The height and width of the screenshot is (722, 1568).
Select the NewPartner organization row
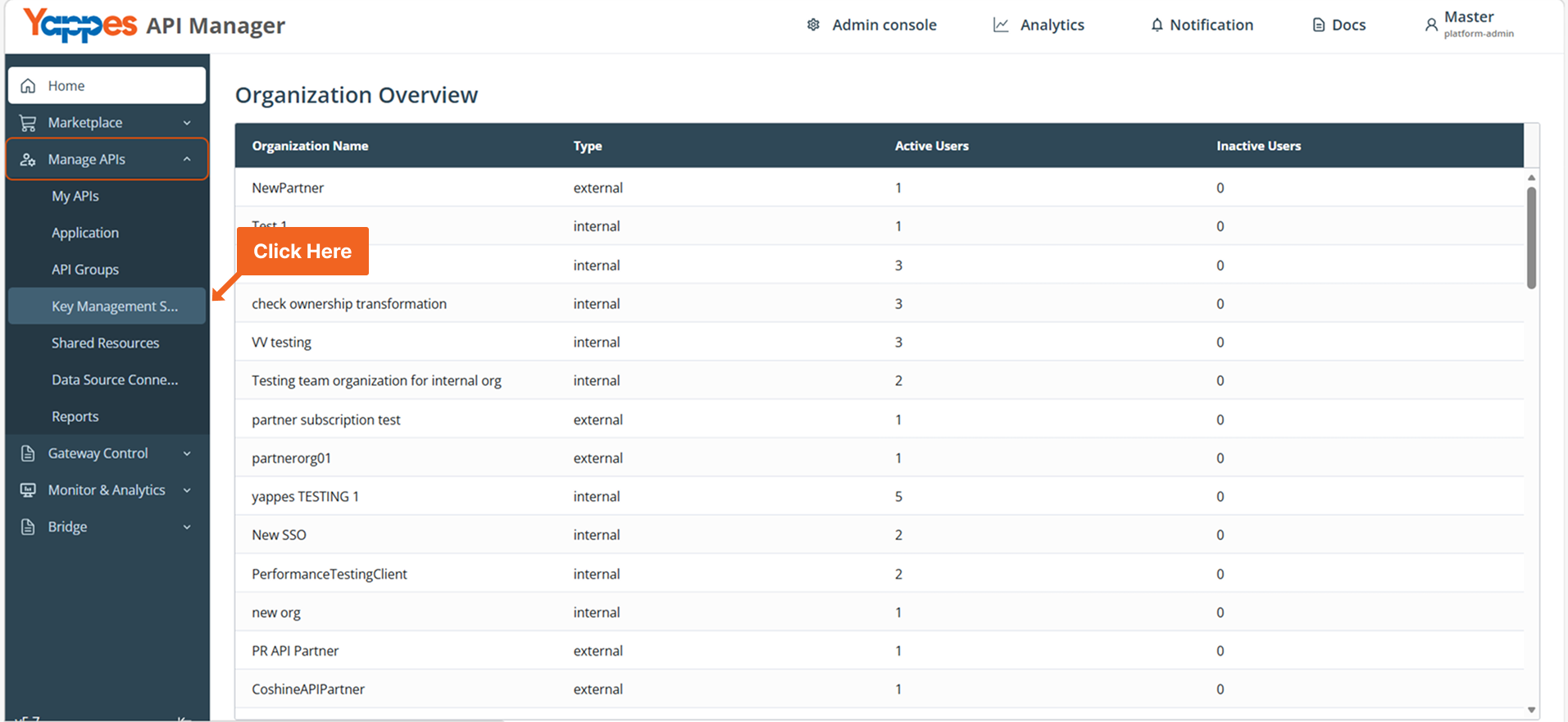coord(879,188)
